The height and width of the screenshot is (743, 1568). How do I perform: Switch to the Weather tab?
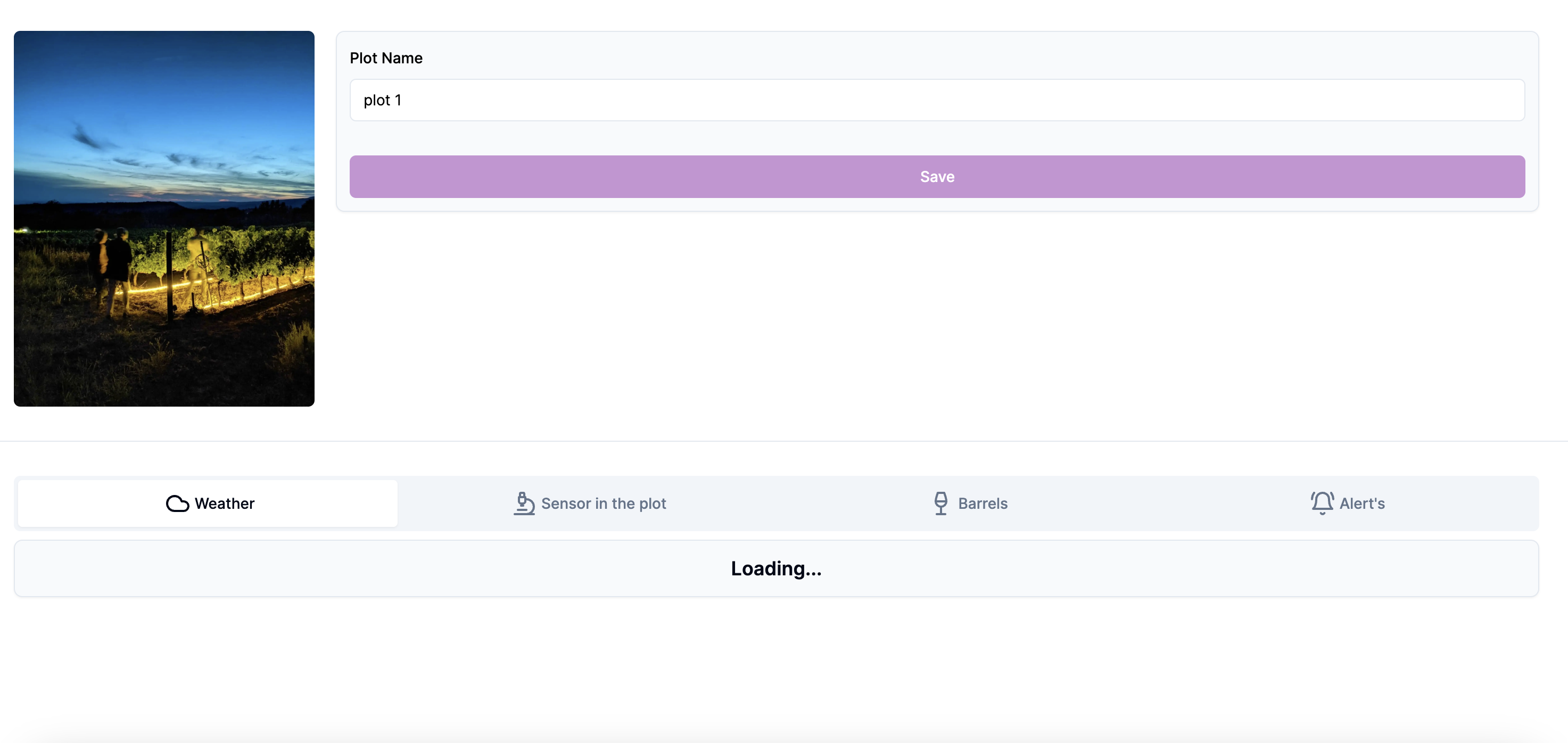pos(224,503)
